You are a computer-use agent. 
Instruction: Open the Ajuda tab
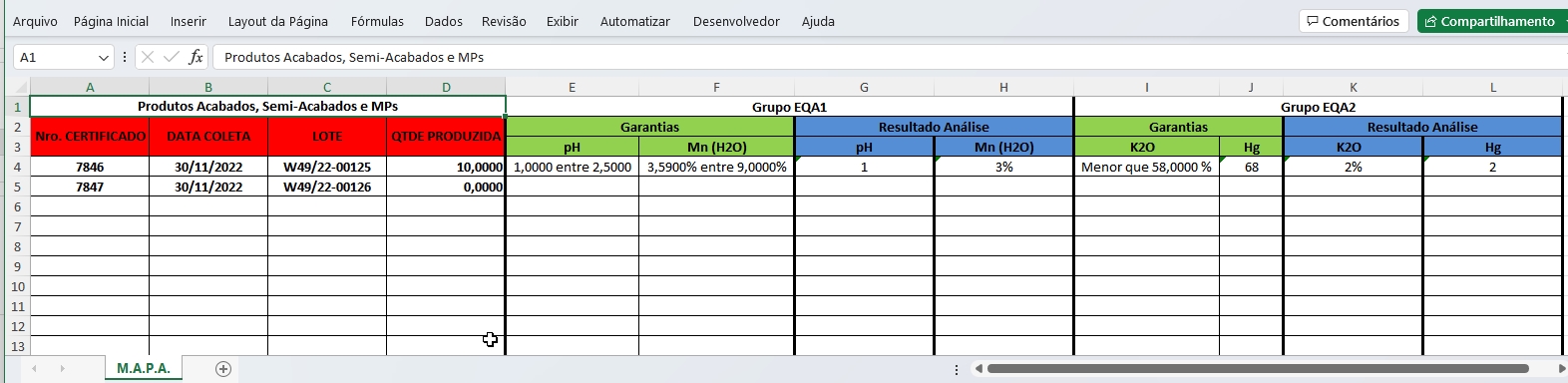click(818, 21)
